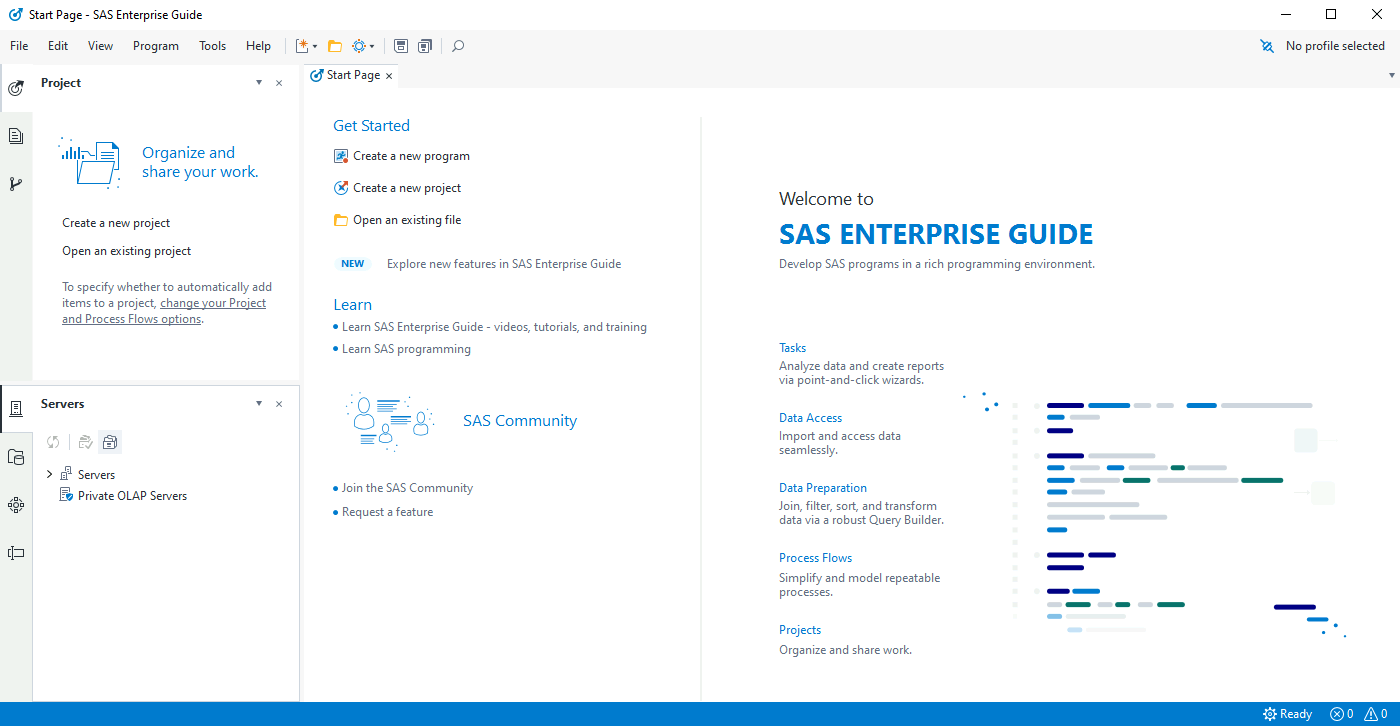
Task: Toggle the highlighted Servers pane toolbar button
Action: point(110,442)
